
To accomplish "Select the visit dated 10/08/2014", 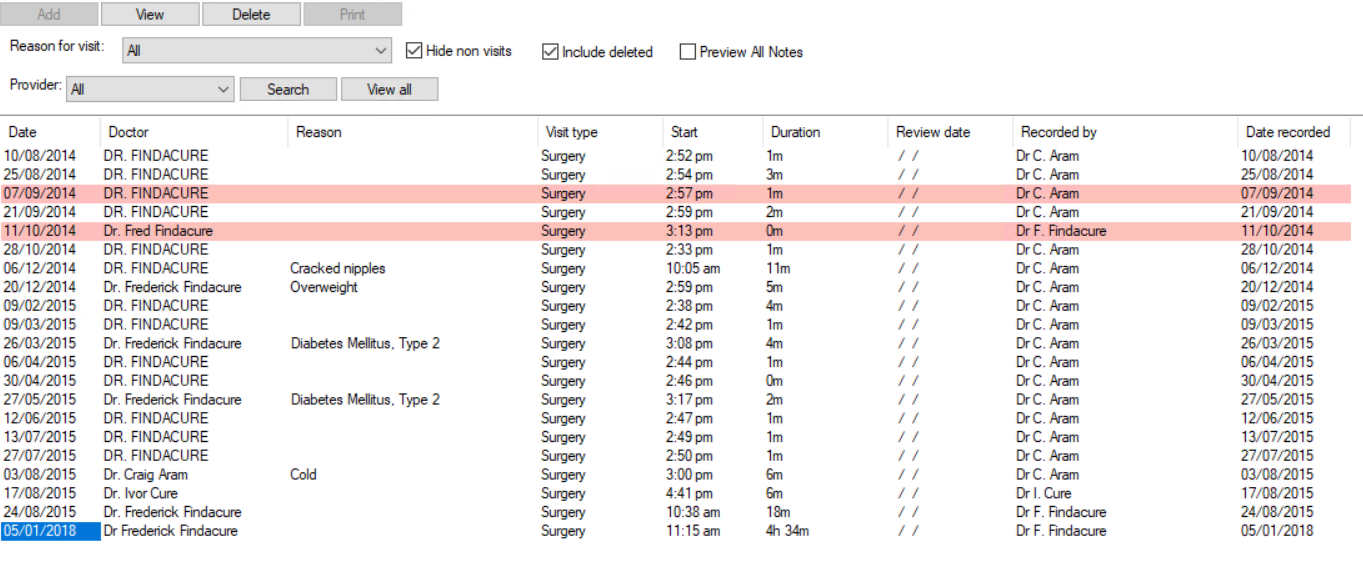I will pos(675,156).
